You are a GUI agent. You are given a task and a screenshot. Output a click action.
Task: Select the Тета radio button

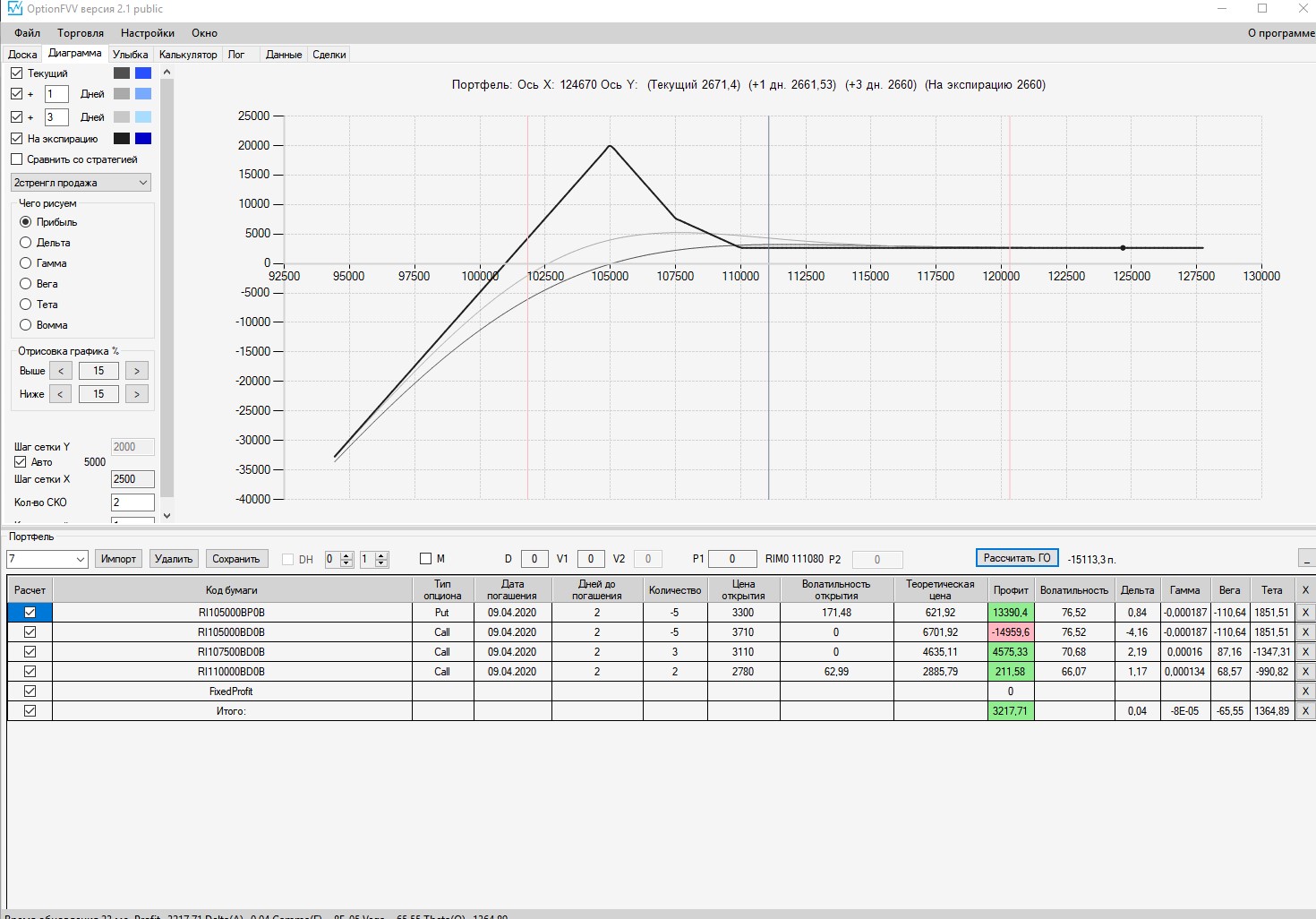click(x=26, y=305)
